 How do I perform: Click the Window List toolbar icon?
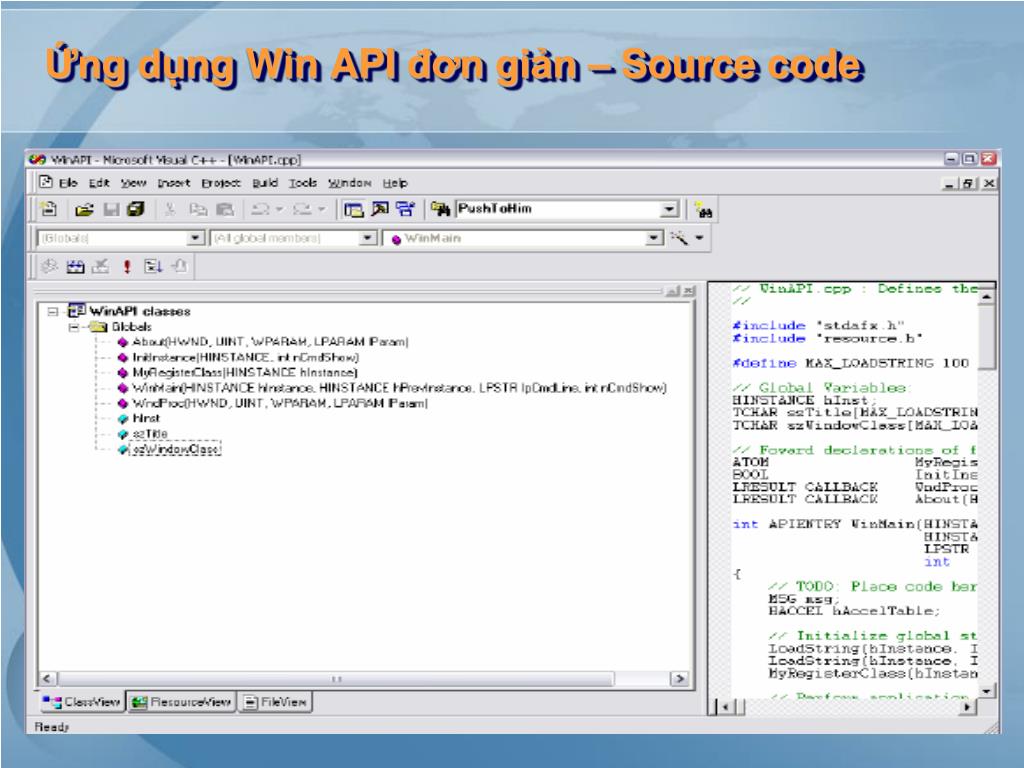[x=405, y=209]
